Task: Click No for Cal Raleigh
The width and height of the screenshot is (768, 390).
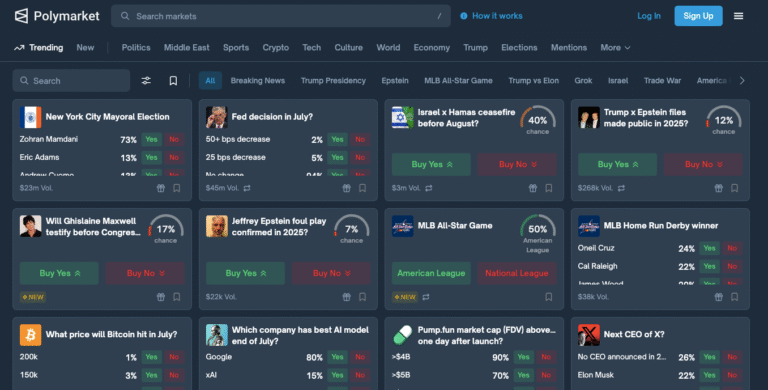Action: pos(732,267)
